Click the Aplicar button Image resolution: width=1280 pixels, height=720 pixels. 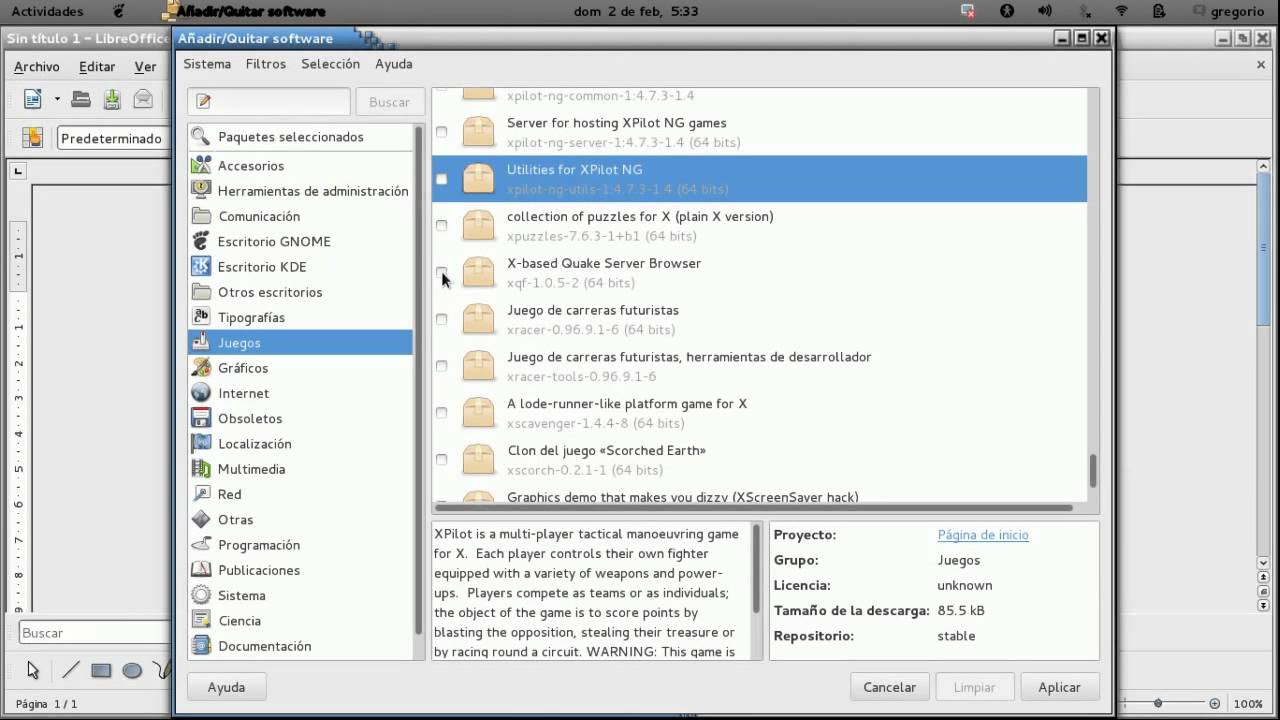coord(1059,687)
